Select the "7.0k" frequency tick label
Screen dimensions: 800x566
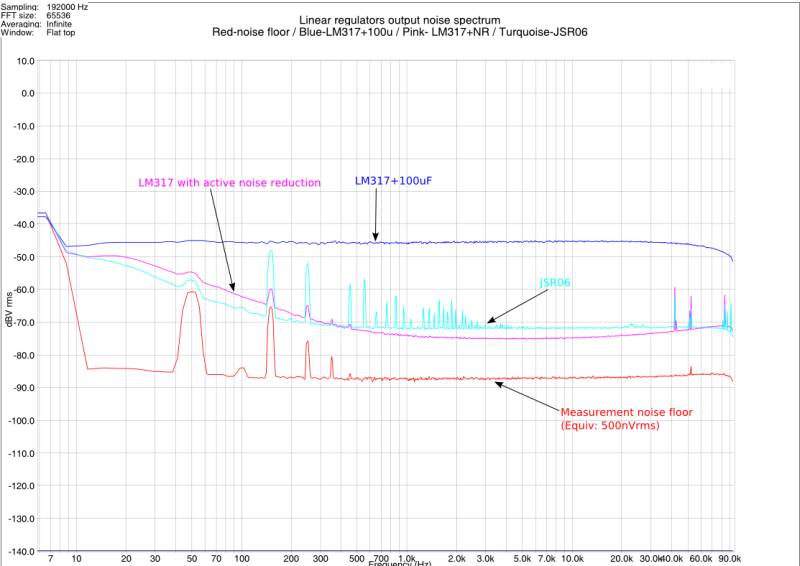[x=547, y=559]
